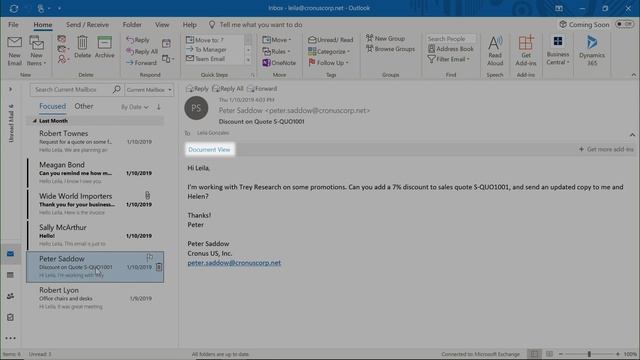This screenshot has width=640, height=360.
Task: Open email from Robert Townes
Action: pyautogui.click(x=96, y=141)
